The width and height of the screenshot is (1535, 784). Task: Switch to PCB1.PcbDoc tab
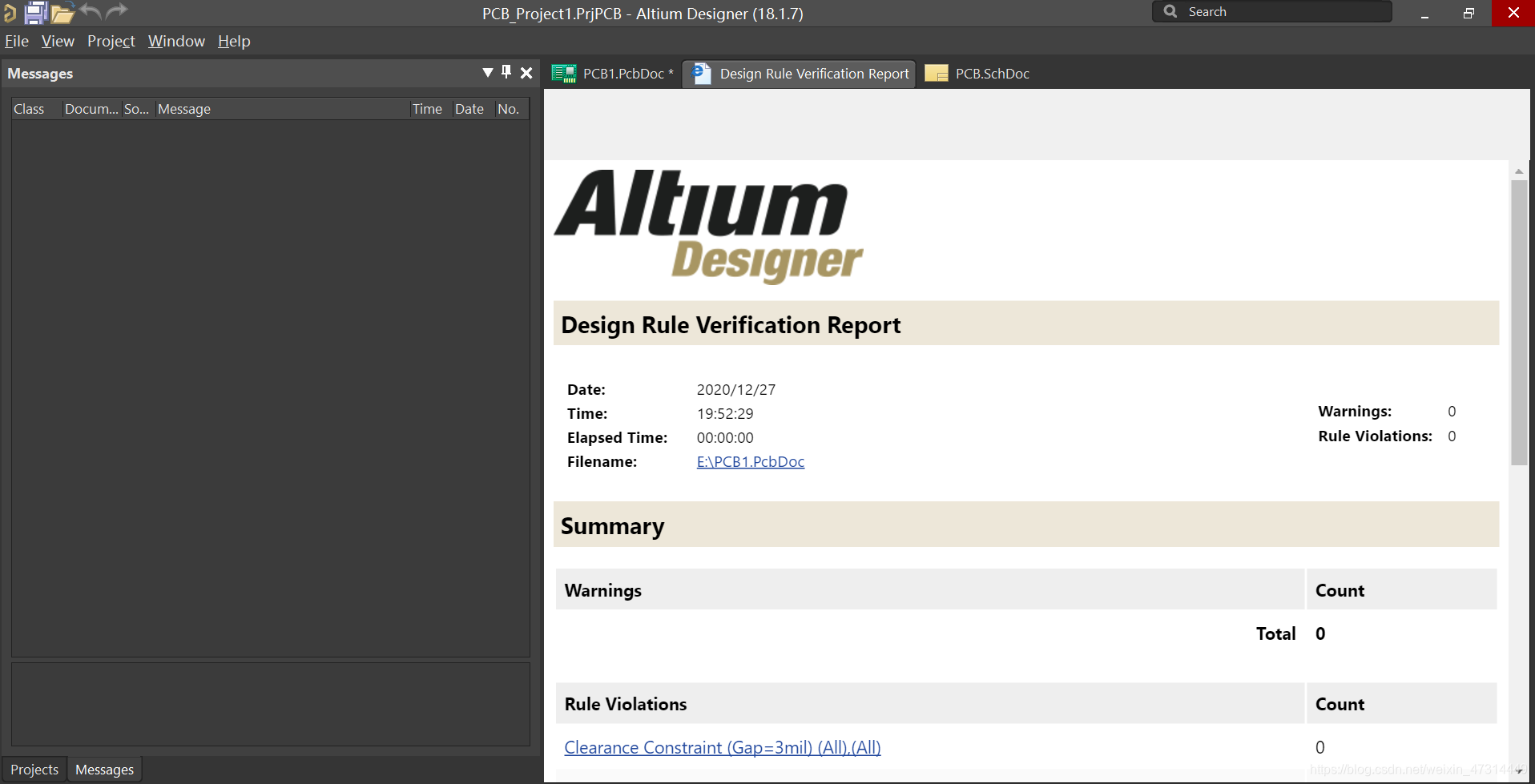click(x=613, y=74)
